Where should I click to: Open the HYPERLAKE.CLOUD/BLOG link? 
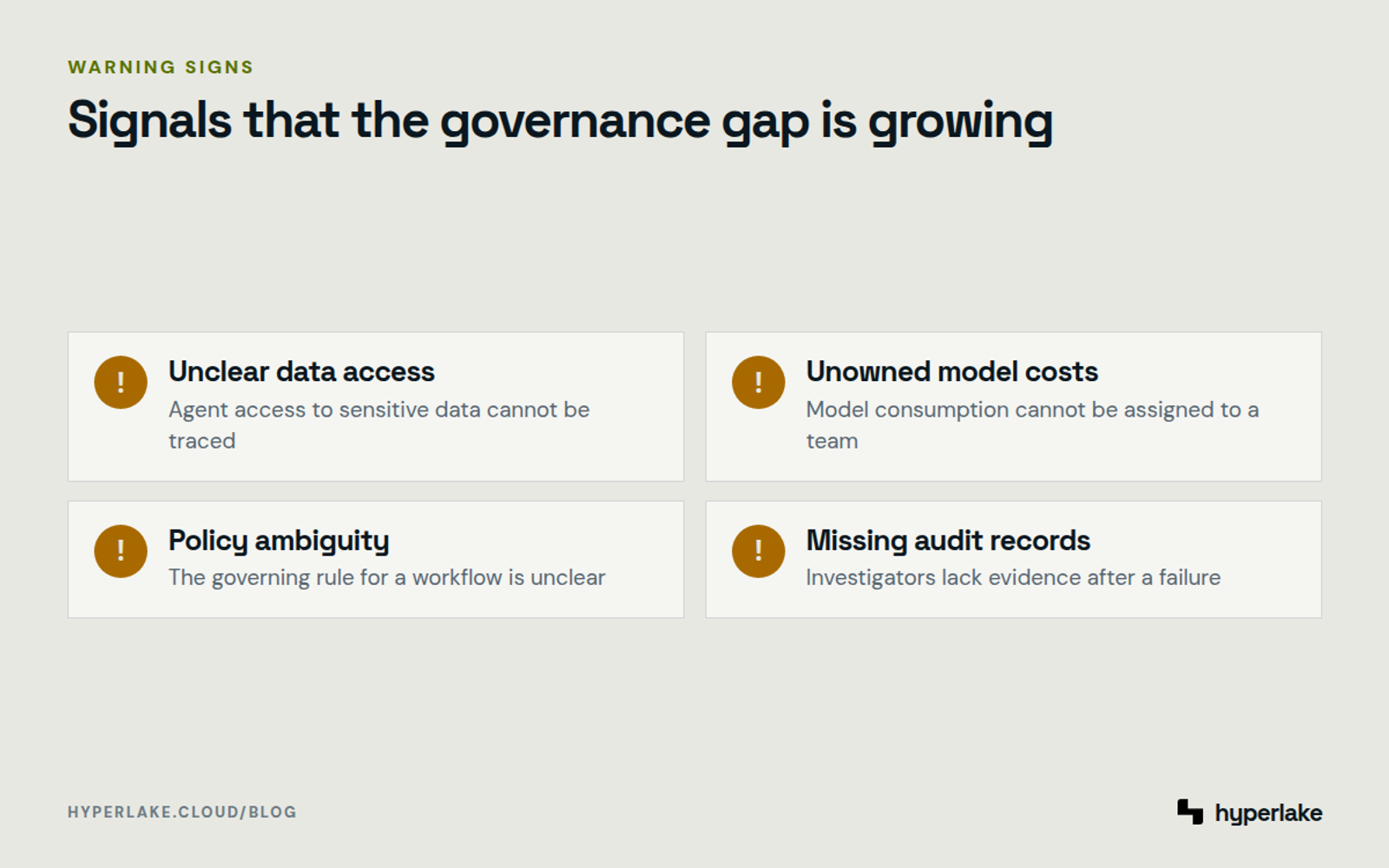pos(182,812)
